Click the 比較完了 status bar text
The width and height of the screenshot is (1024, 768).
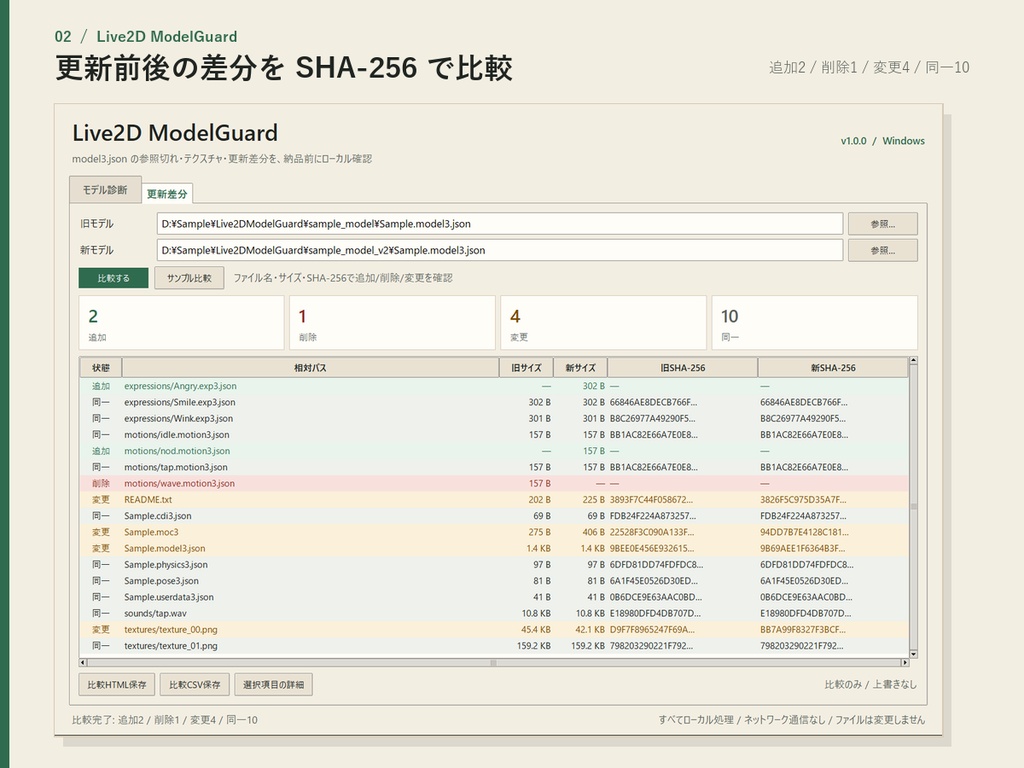click(x=165, y=720)
